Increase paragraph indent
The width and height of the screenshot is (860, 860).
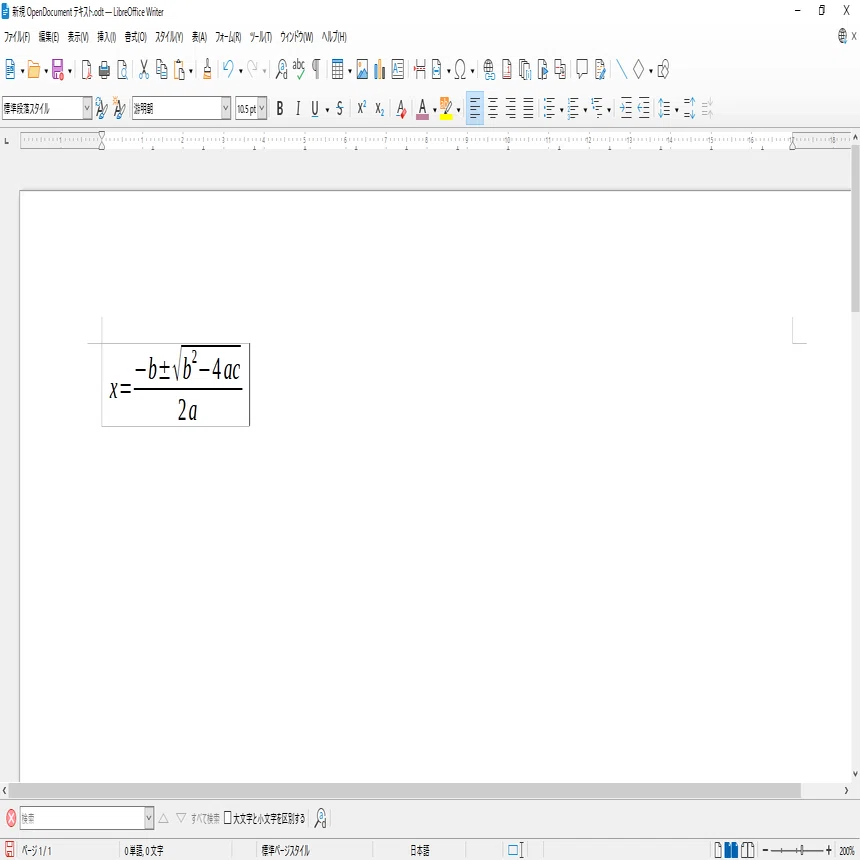(626, 109)
